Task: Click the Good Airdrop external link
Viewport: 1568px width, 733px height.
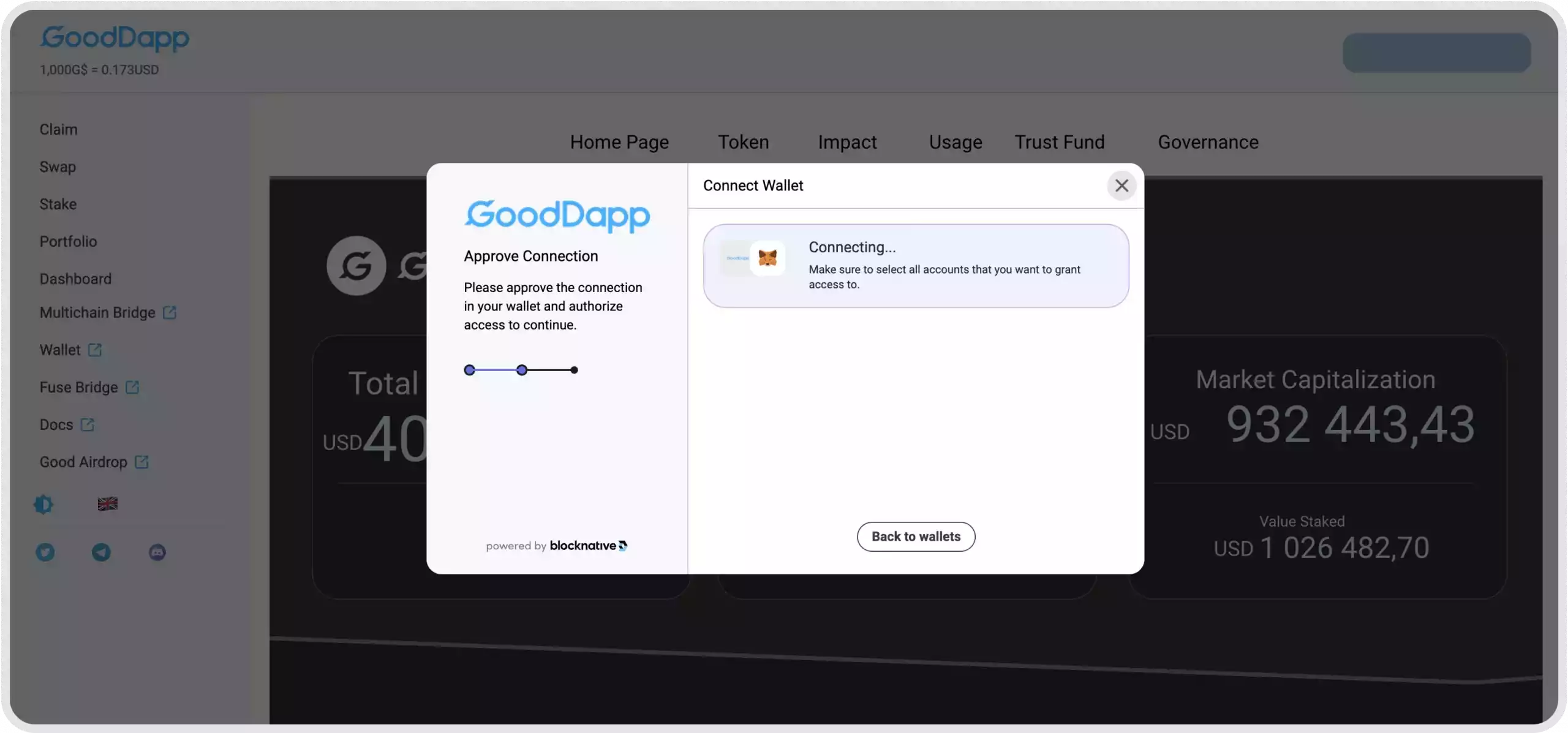Action: click(x=93, y=462)
